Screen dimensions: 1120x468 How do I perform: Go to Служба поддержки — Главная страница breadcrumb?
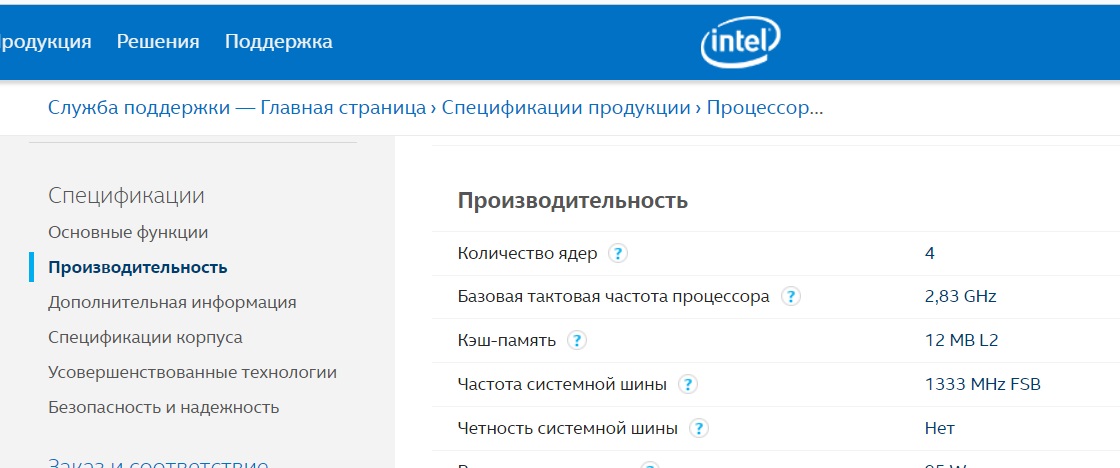(237, 108)
